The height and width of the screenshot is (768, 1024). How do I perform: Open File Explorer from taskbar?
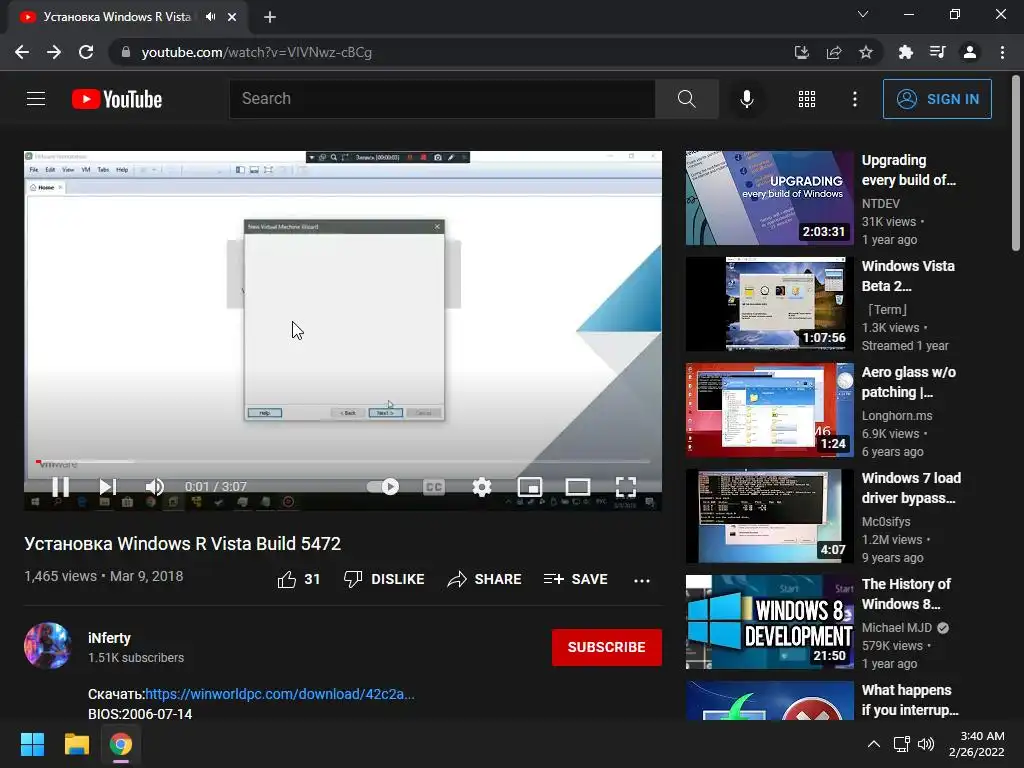coord(76,744)
